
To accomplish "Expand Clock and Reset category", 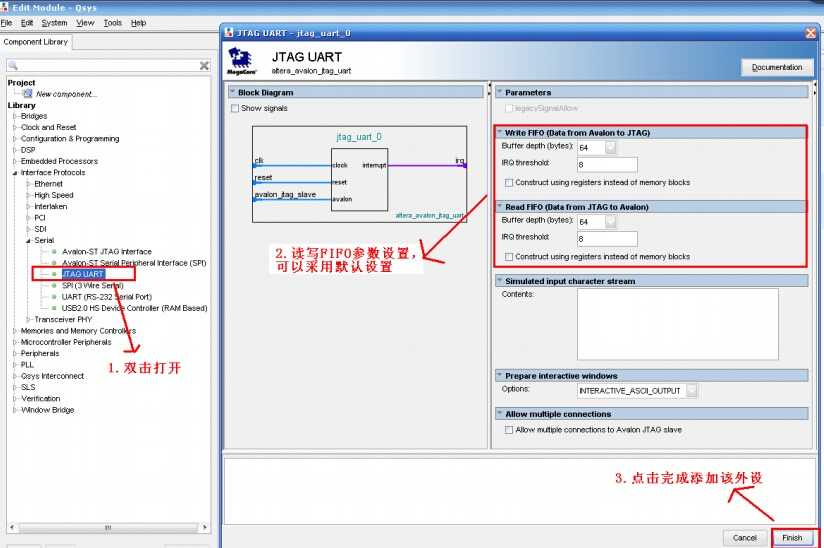I will point(15,128).
